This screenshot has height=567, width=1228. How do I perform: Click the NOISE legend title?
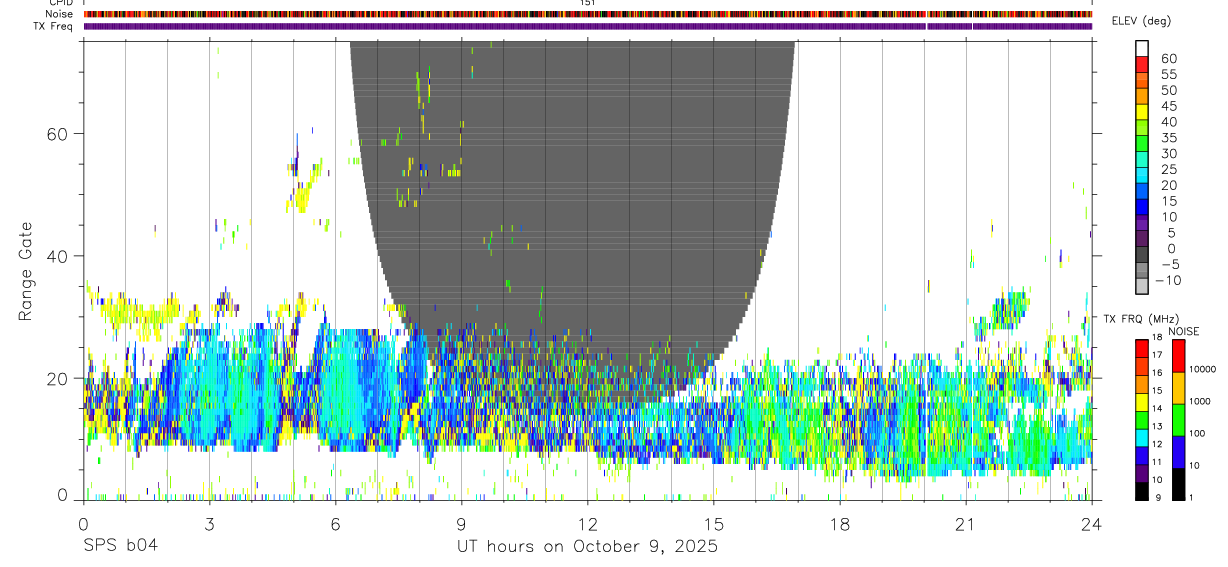(x=1183, y=331)
